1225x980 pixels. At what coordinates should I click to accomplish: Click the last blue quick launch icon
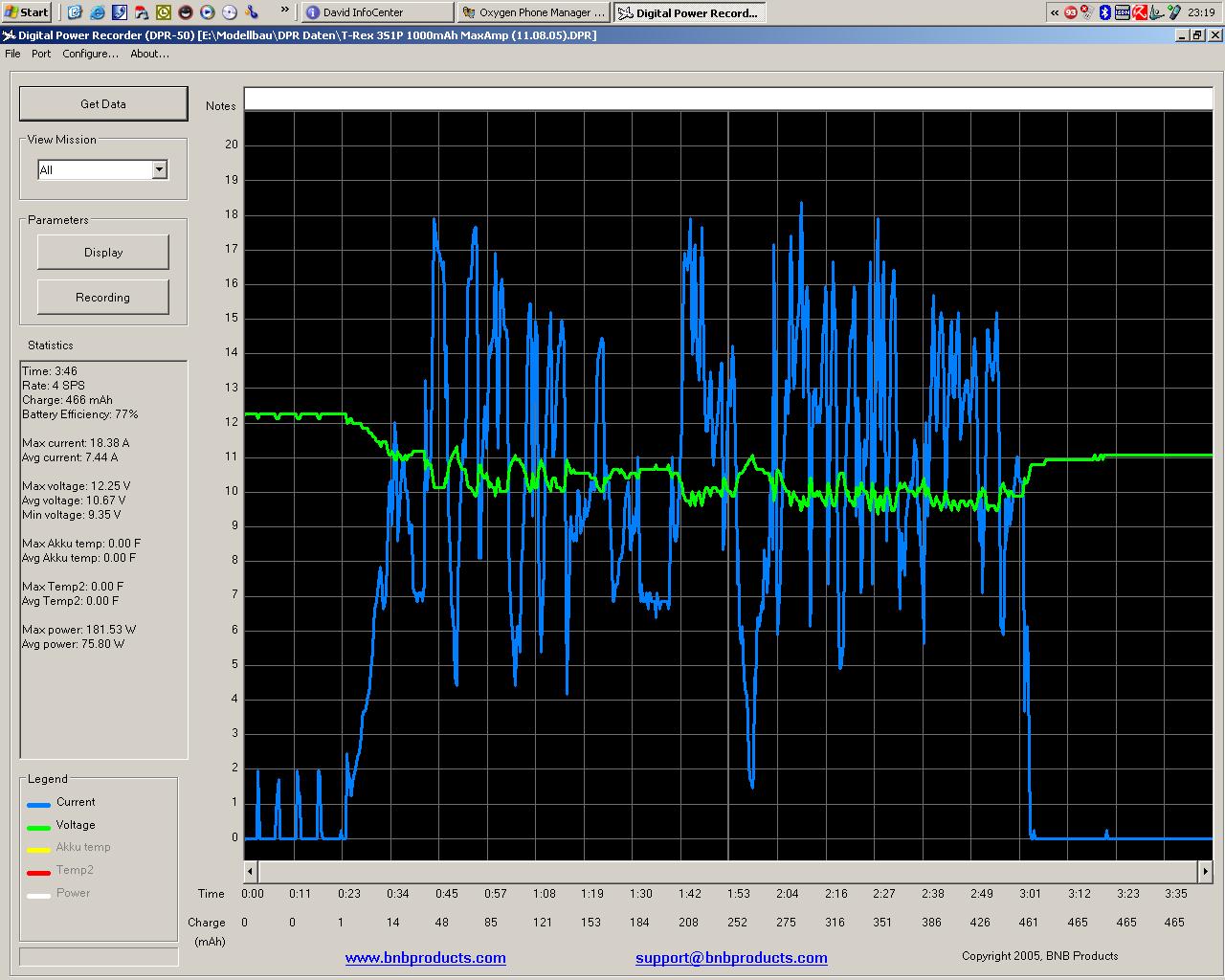[252, 12]
